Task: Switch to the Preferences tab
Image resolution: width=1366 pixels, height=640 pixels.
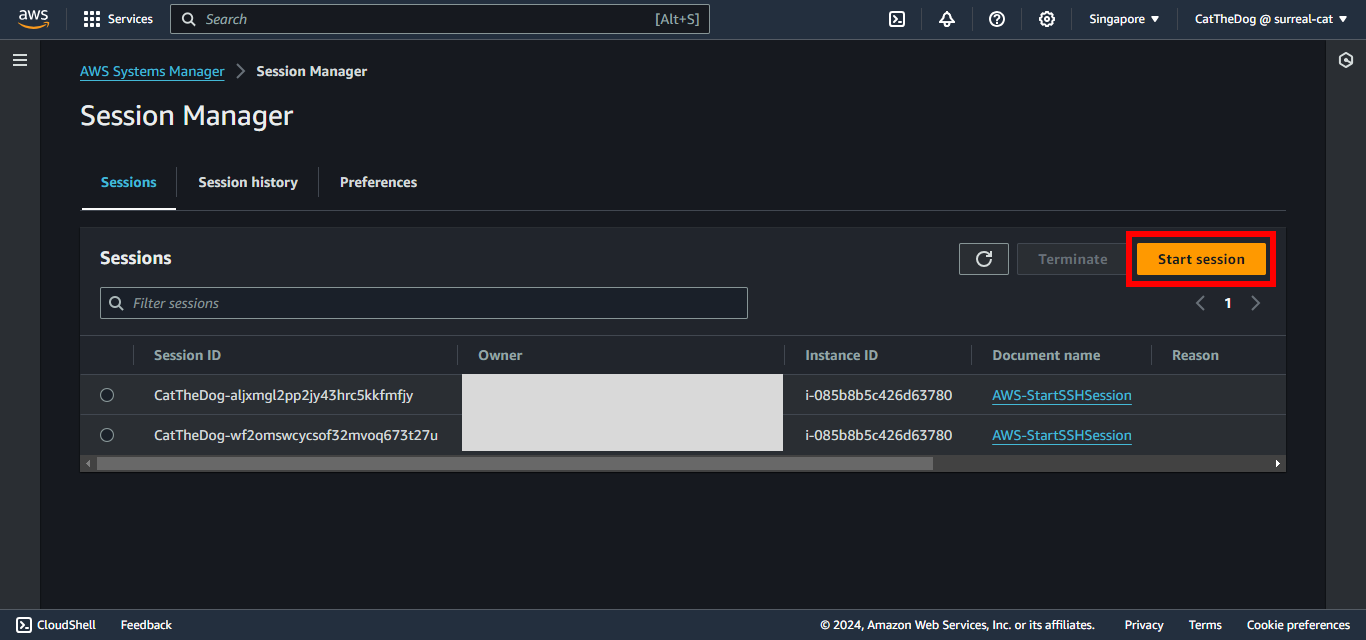Action: pyautogui.click(x=378, y=182)
